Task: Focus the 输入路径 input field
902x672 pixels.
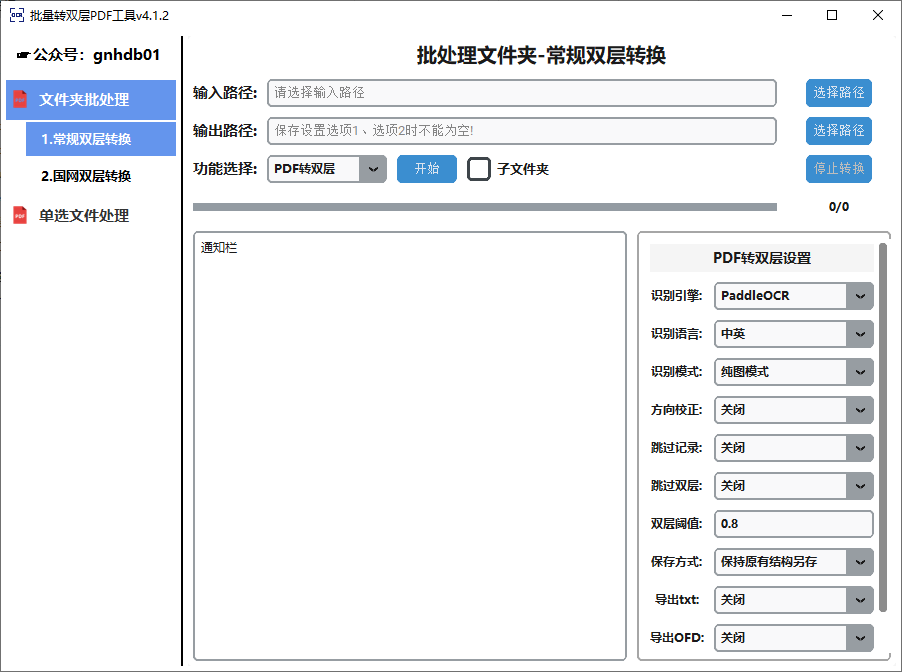Action: click(522, 93)
